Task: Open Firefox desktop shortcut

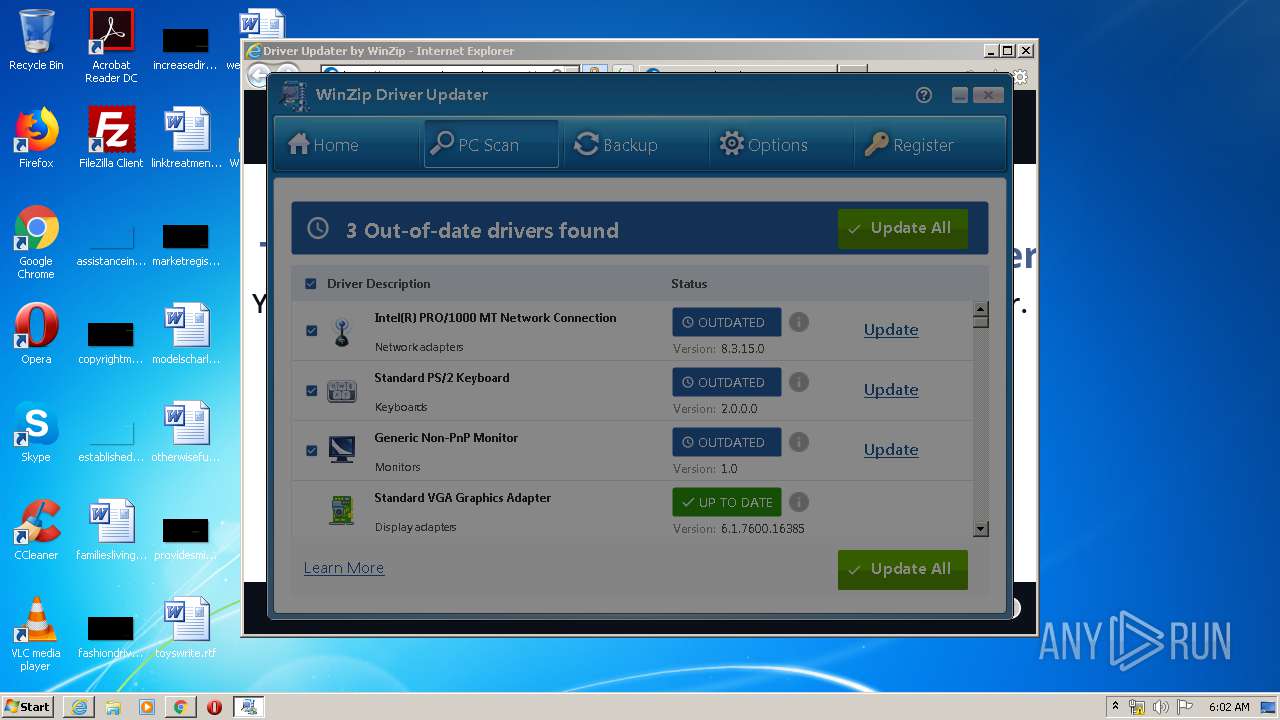Action: (36, 137)
